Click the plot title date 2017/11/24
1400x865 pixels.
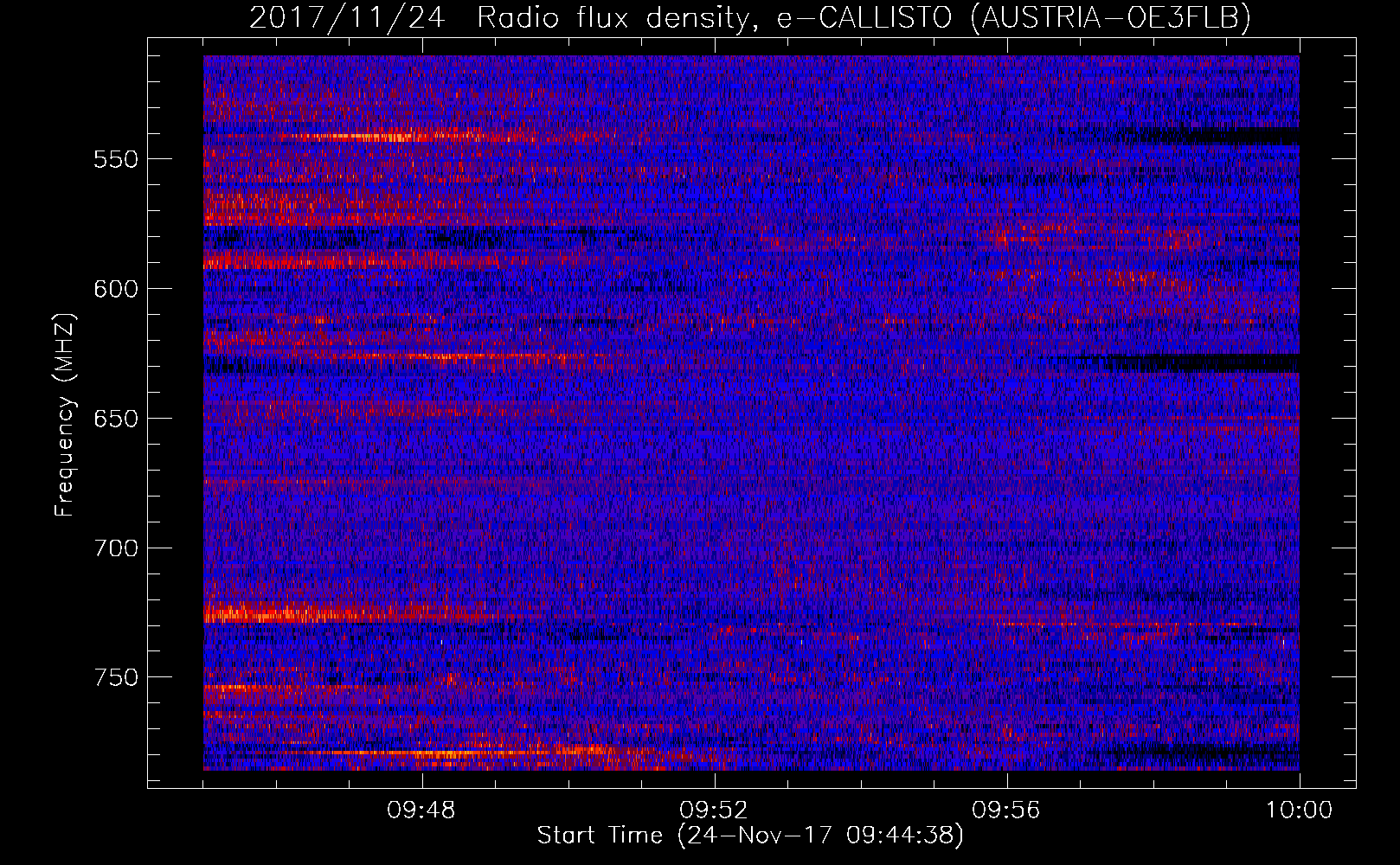pos(347,17)
